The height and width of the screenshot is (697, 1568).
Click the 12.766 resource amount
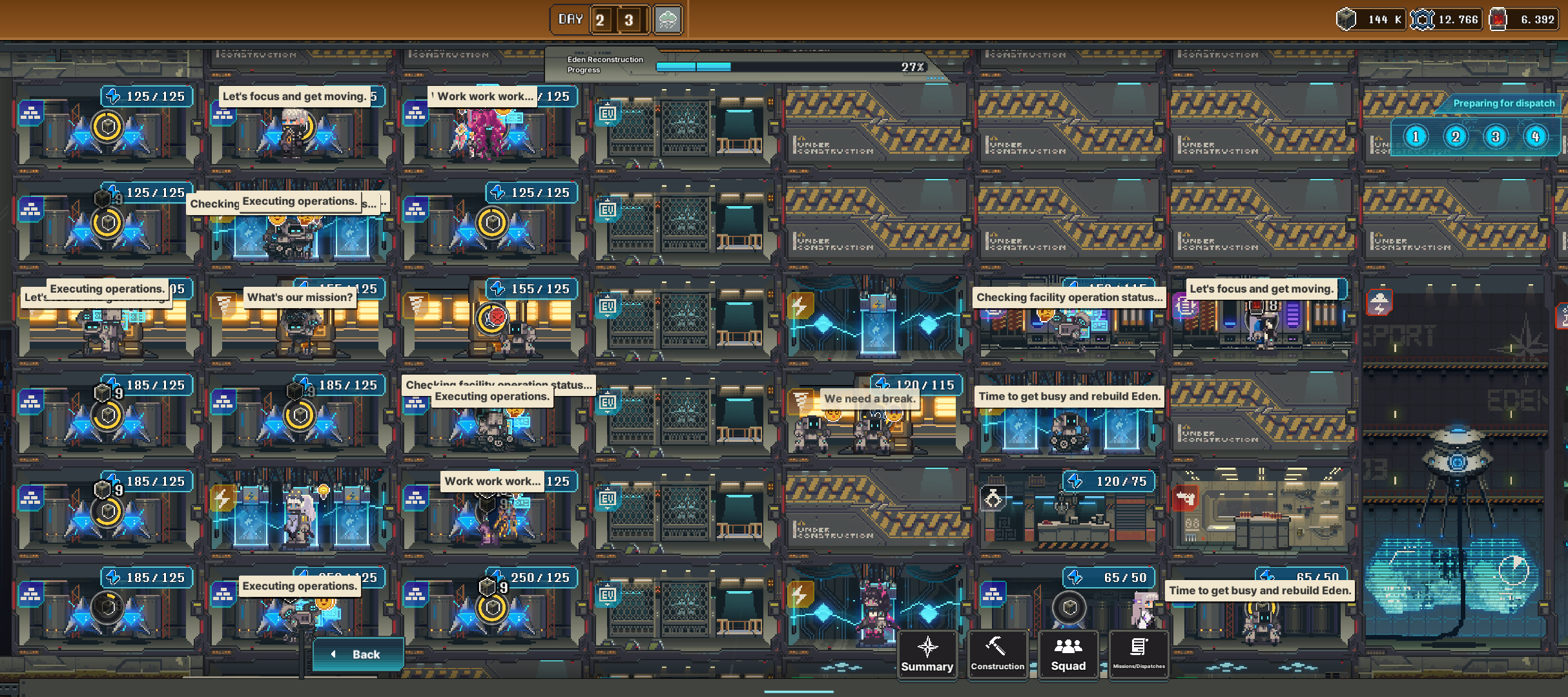pyautogui.click(x=1458, y=19)
